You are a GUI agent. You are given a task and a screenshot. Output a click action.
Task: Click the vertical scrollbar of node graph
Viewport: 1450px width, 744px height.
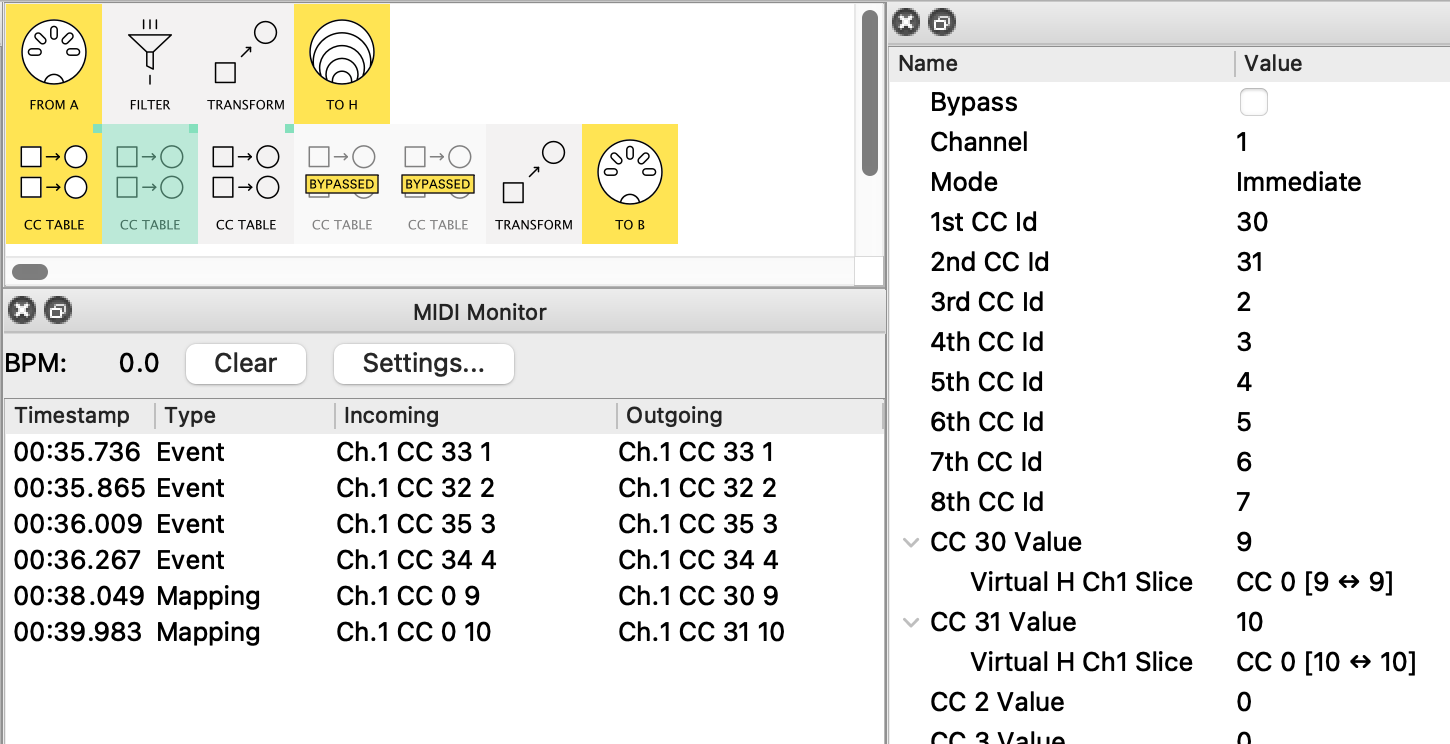[869, 90]
